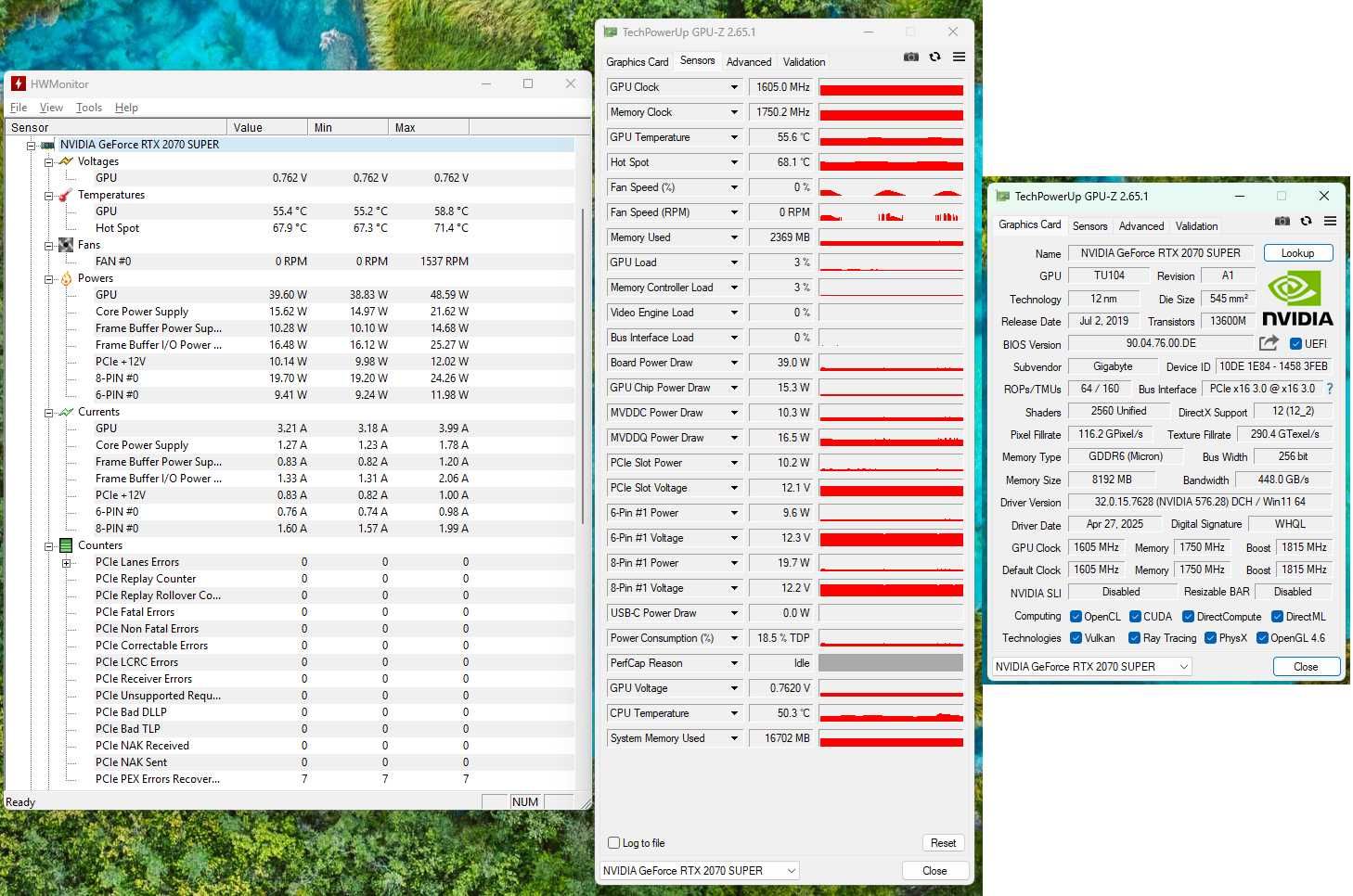Open the Tools menu in HWMonitor
The image size is (1353, 896).
click(89, 108)
